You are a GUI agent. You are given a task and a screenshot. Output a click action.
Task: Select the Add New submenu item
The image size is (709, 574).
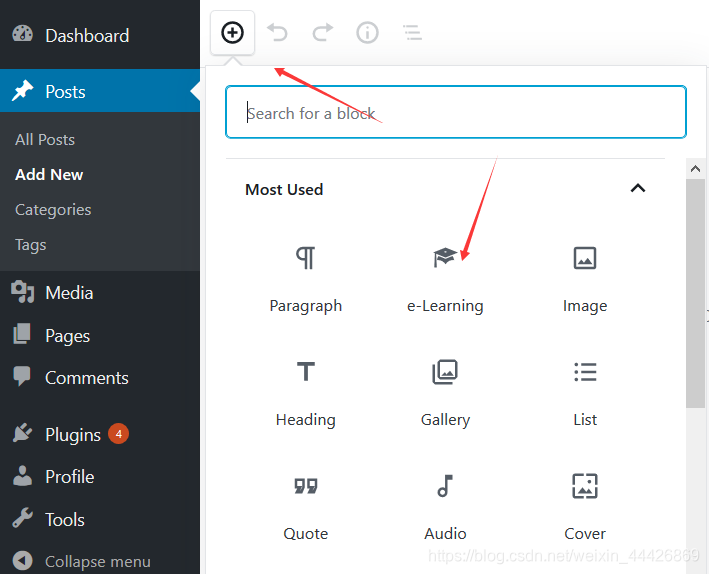click(x=49, y=175)
